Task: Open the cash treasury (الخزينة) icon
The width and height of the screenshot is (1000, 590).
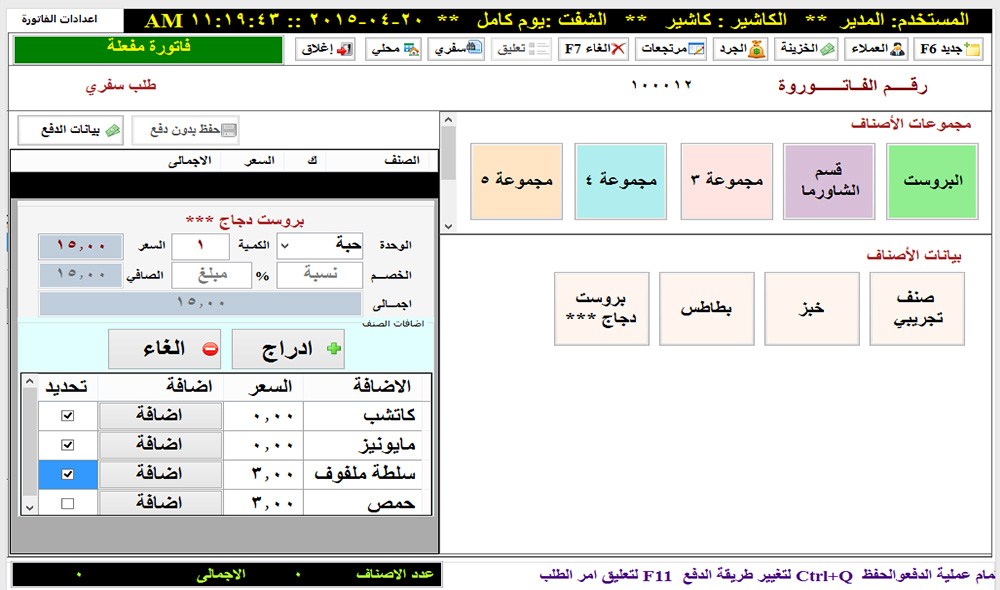Action: click(804, 49)
